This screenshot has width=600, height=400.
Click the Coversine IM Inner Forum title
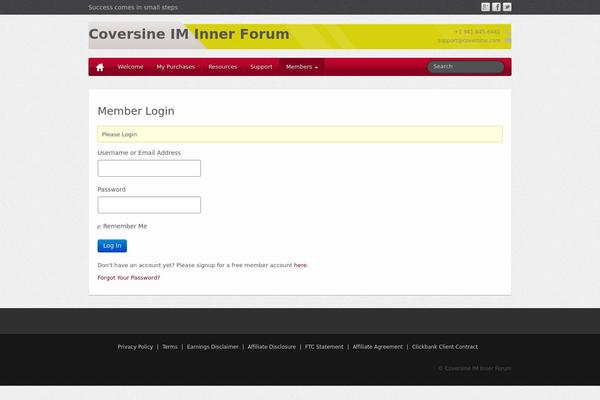189,34
